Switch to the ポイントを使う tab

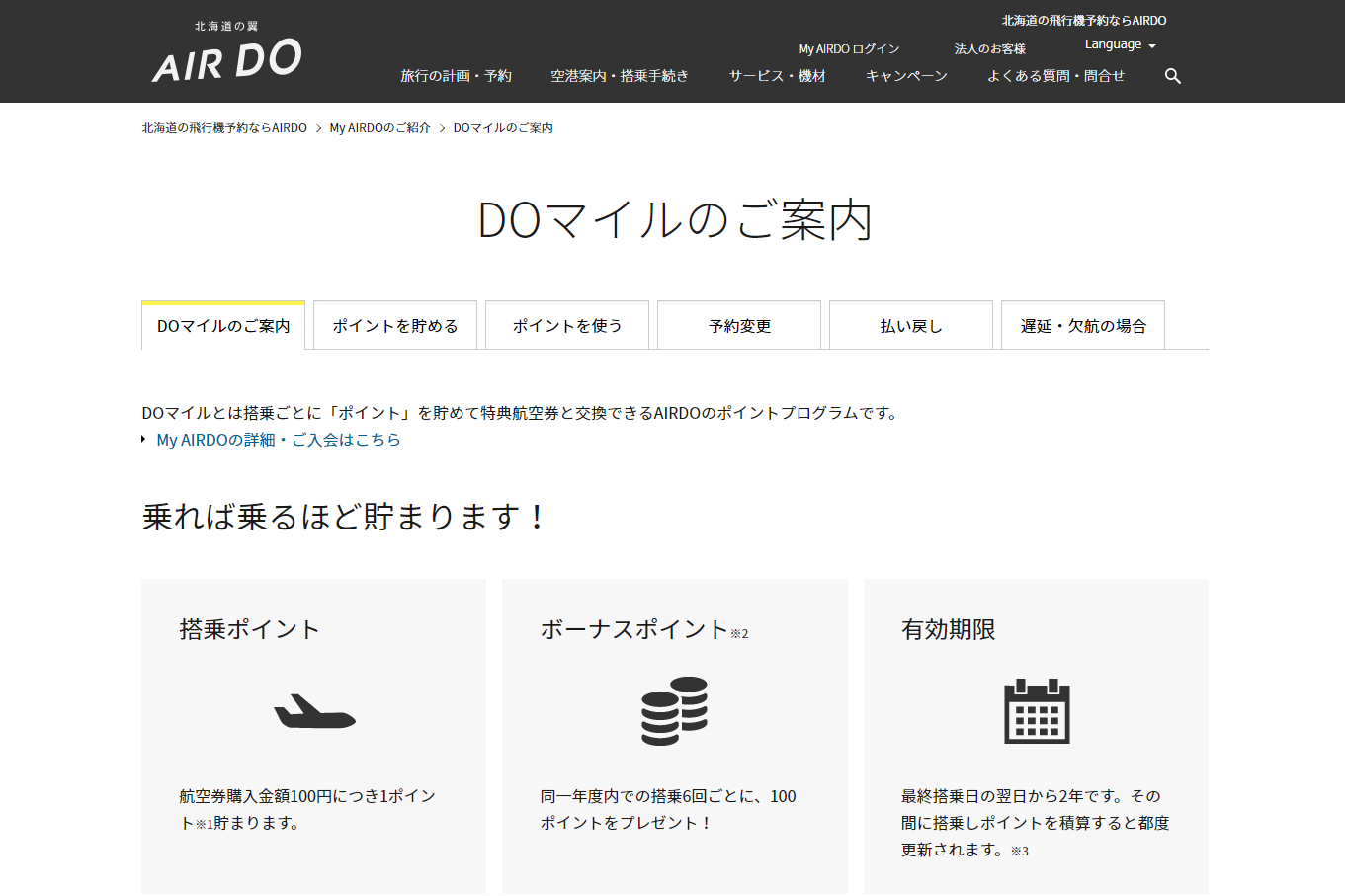coord(567,325)
